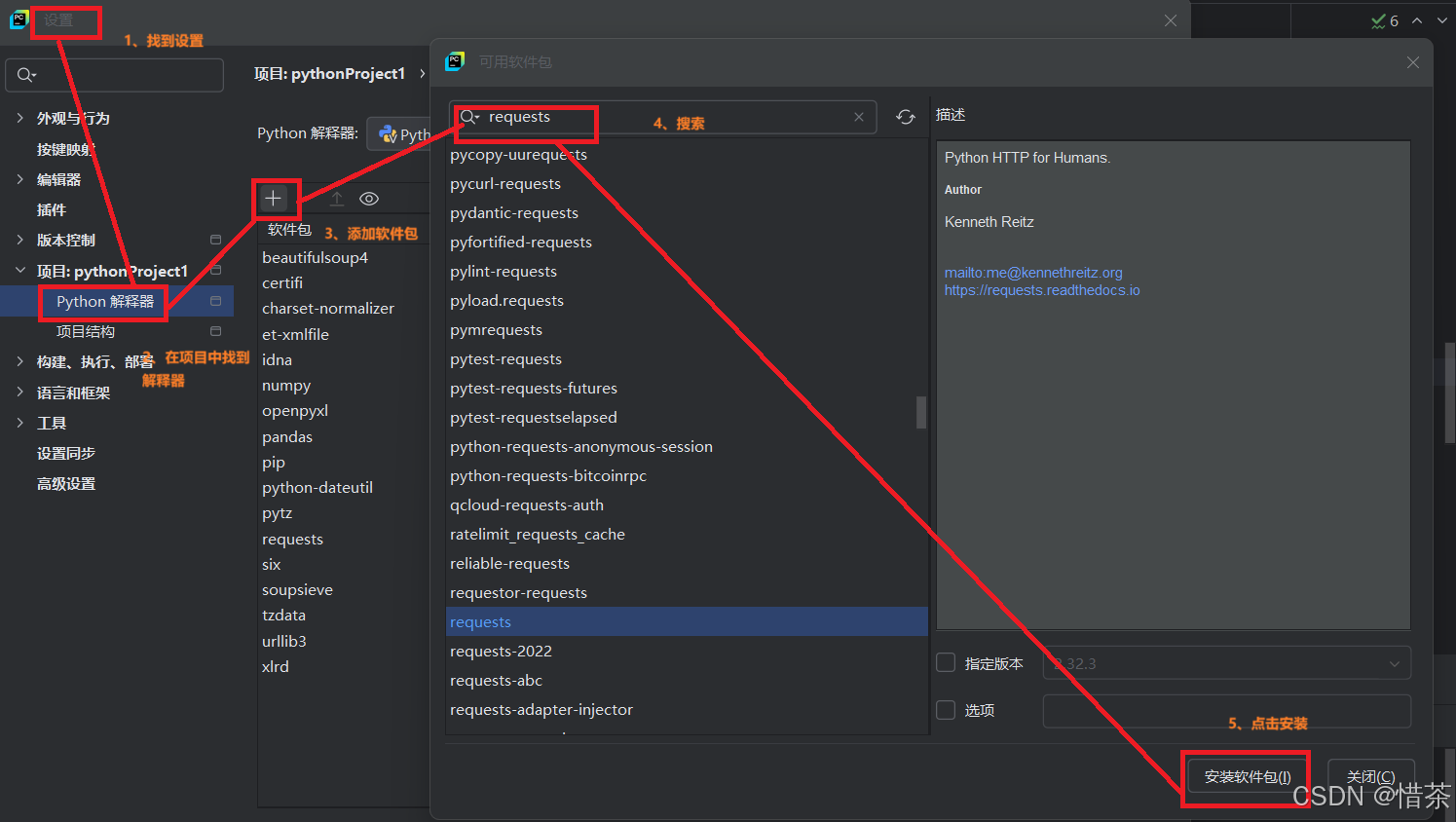This screenshot has width=1456, height=822.
Task: Expand the 编辑器 settings node
Action: coord(19,179)
